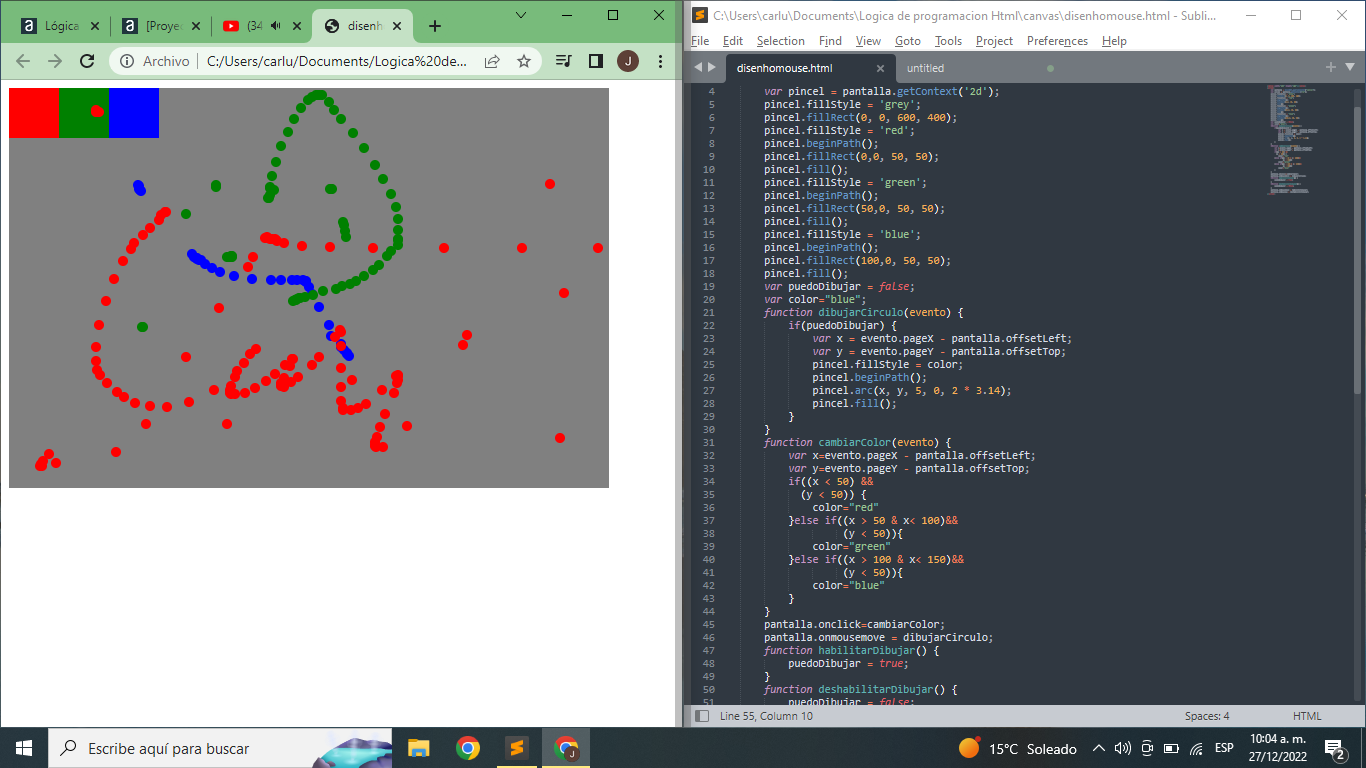
Task: Go forward in Chrome history
Action: [55, 61]
